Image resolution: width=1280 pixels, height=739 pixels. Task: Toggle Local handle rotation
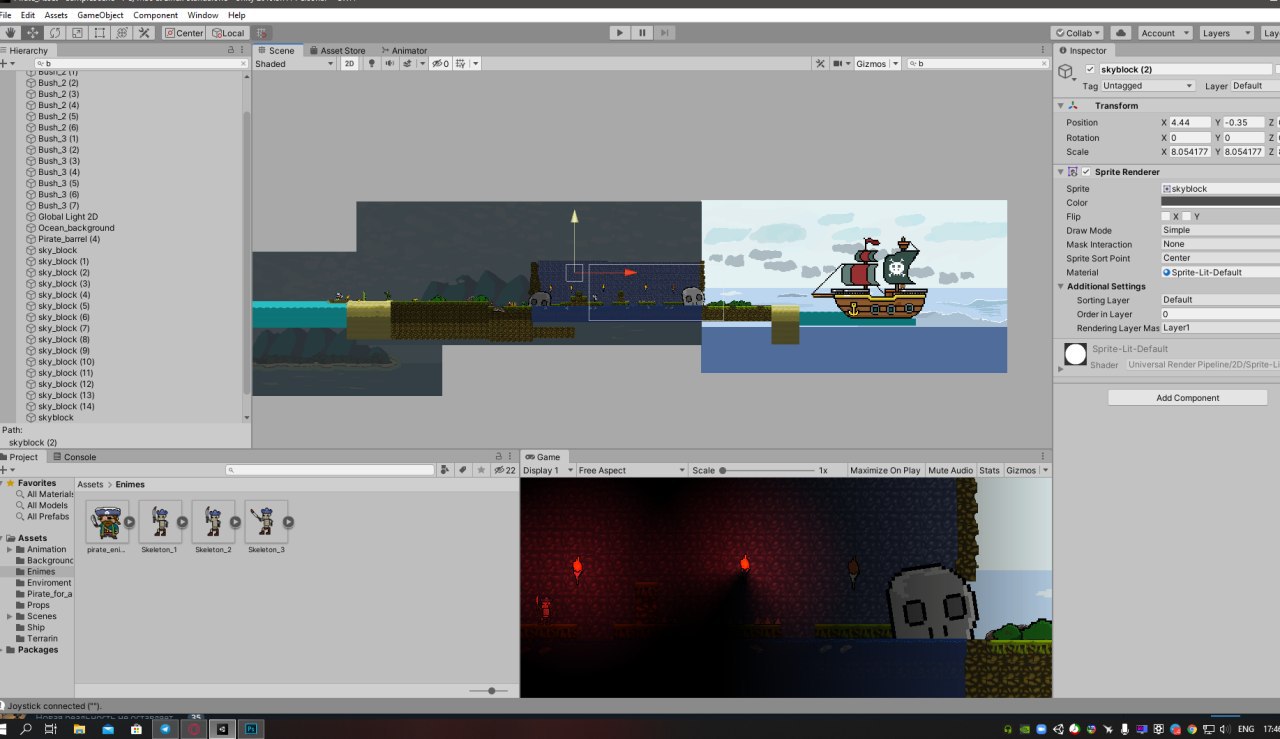(228, 33)
